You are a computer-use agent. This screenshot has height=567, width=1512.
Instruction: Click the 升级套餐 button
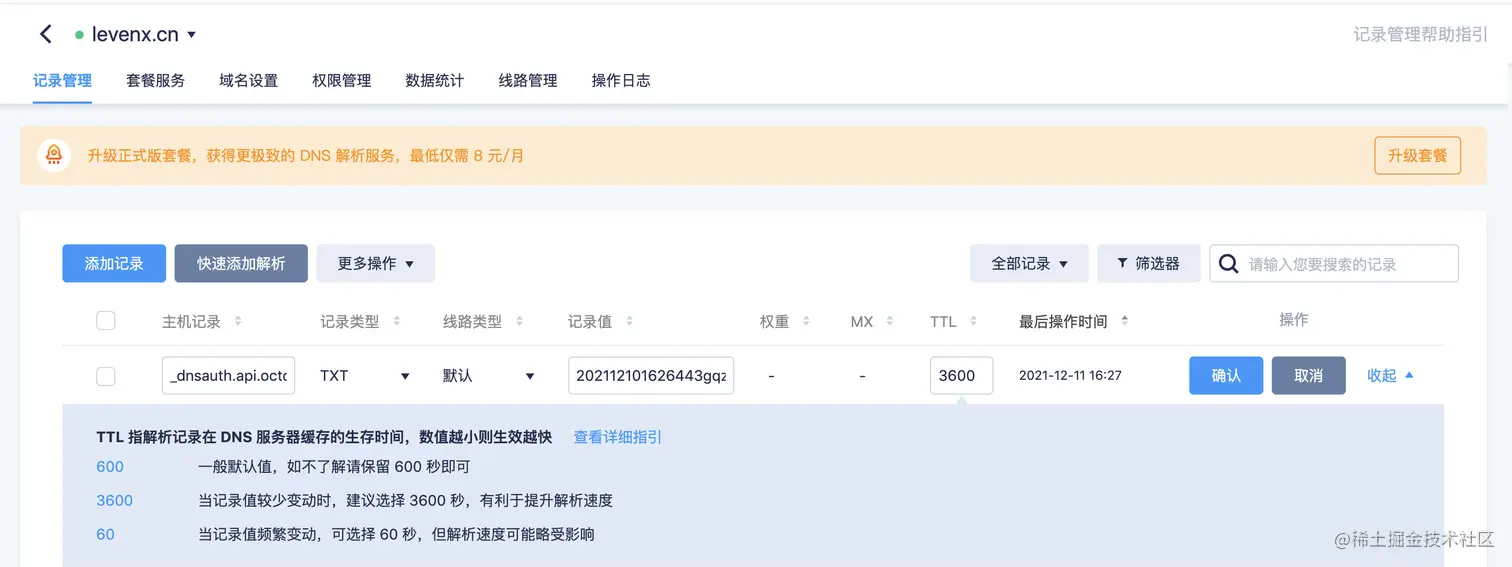[1417, 156]
